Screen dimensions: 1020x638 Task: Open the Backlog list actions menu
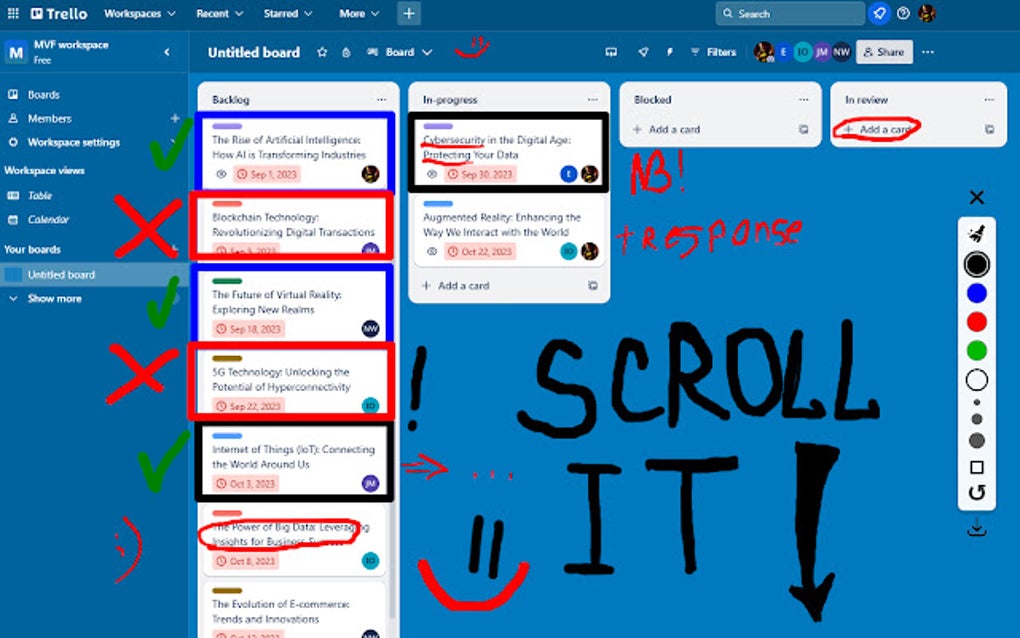point(381,99)
